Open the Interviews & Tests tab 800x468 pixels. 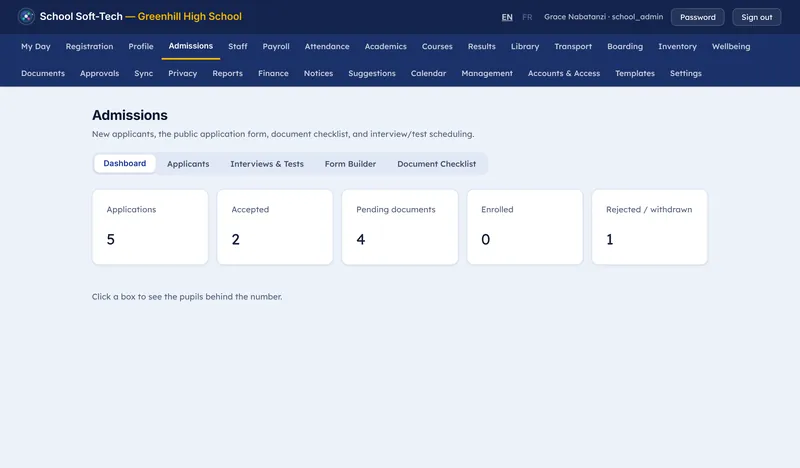tap(267, 164)
